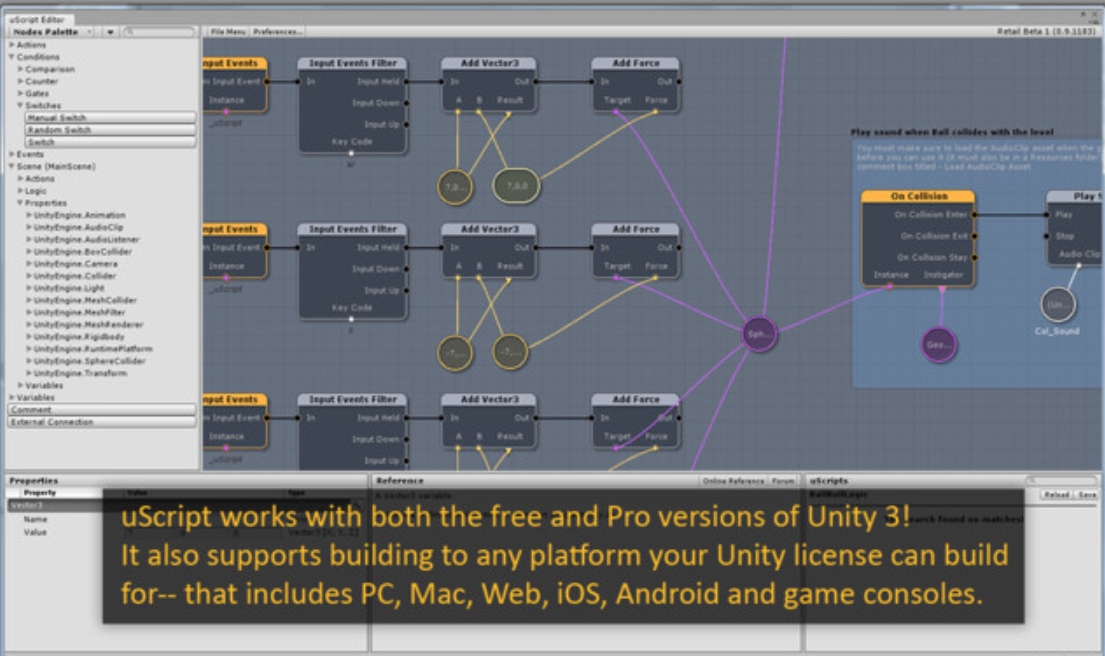Select the Col_Sound variable node circle

(x=1058, y=304)
